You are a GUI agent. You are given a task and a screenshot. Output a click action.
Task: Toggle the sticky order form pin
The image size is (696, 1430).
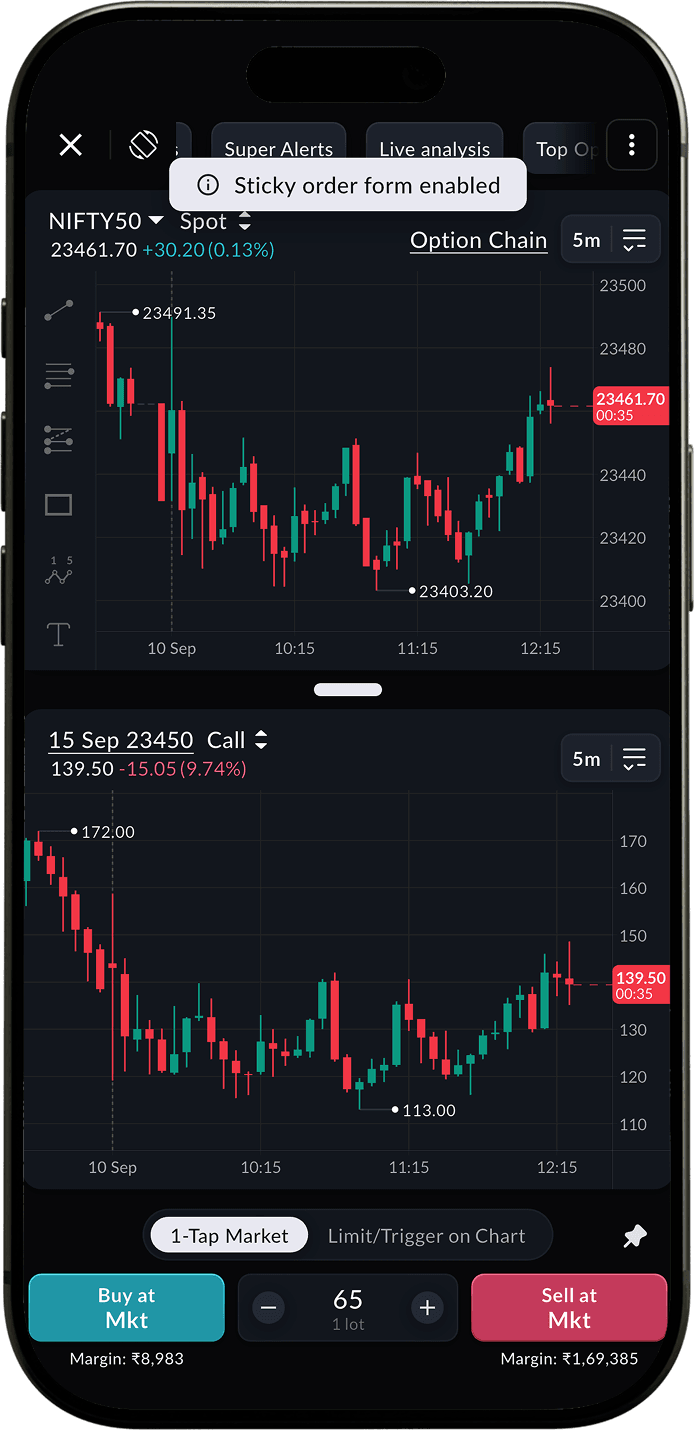pos(635,1237)
